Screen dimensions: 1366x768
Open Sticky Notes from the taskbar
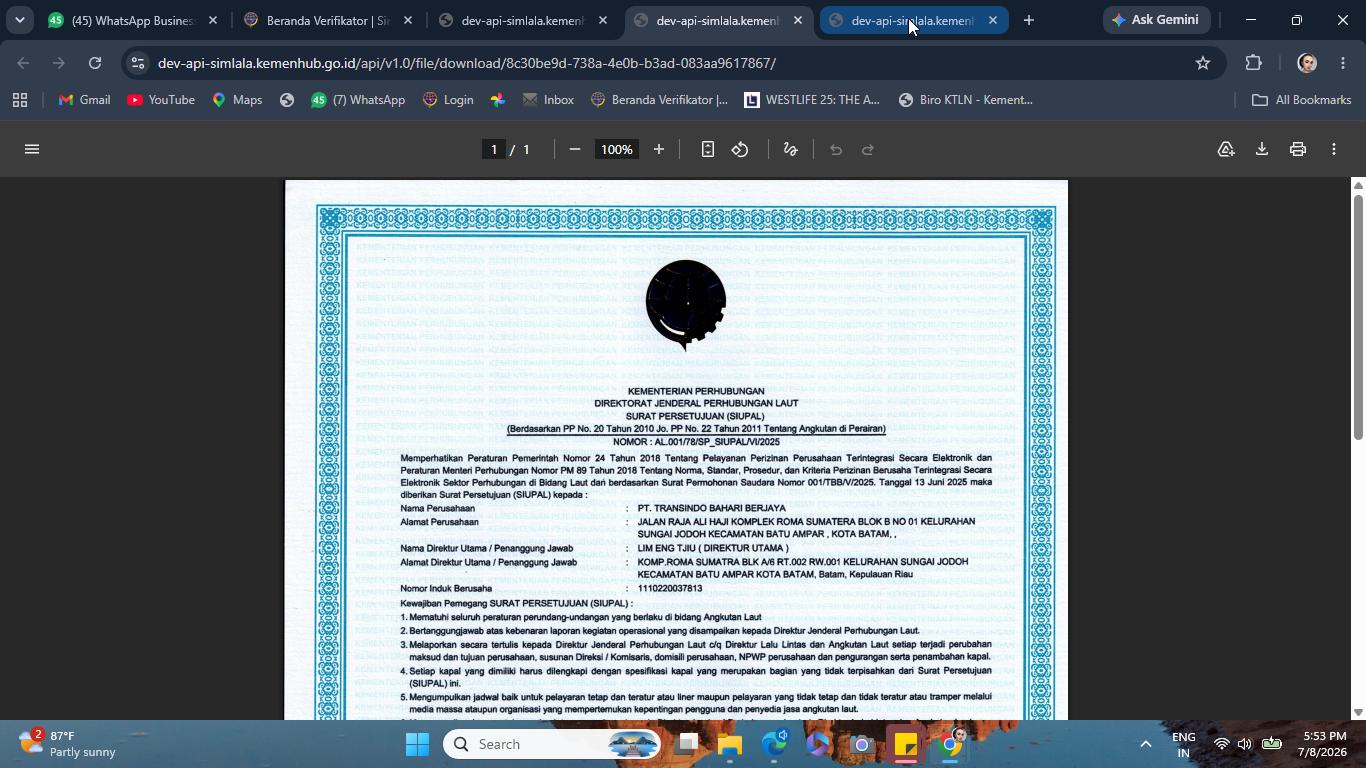coord(906,744)
